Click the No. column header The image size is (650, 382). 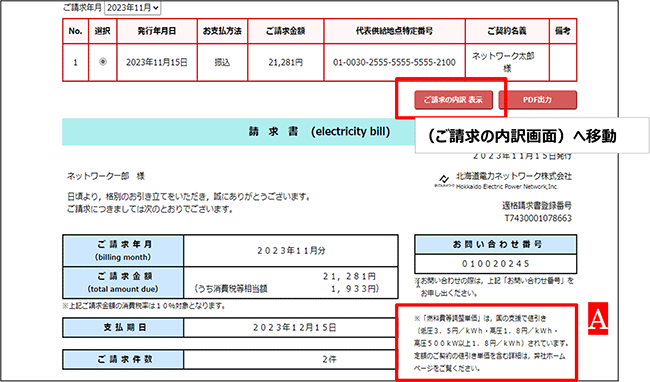coord(75,31)
